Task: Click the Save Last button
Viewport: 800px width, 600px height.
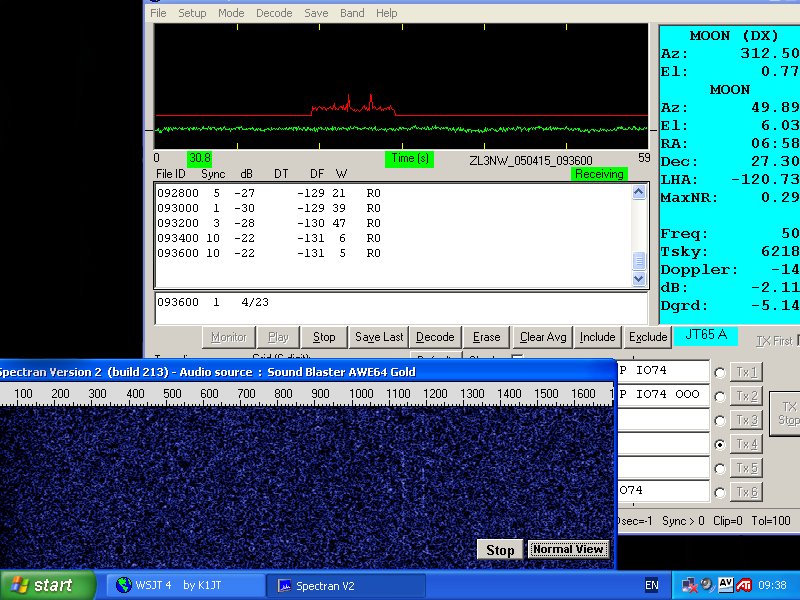Action: click(379, 337)
